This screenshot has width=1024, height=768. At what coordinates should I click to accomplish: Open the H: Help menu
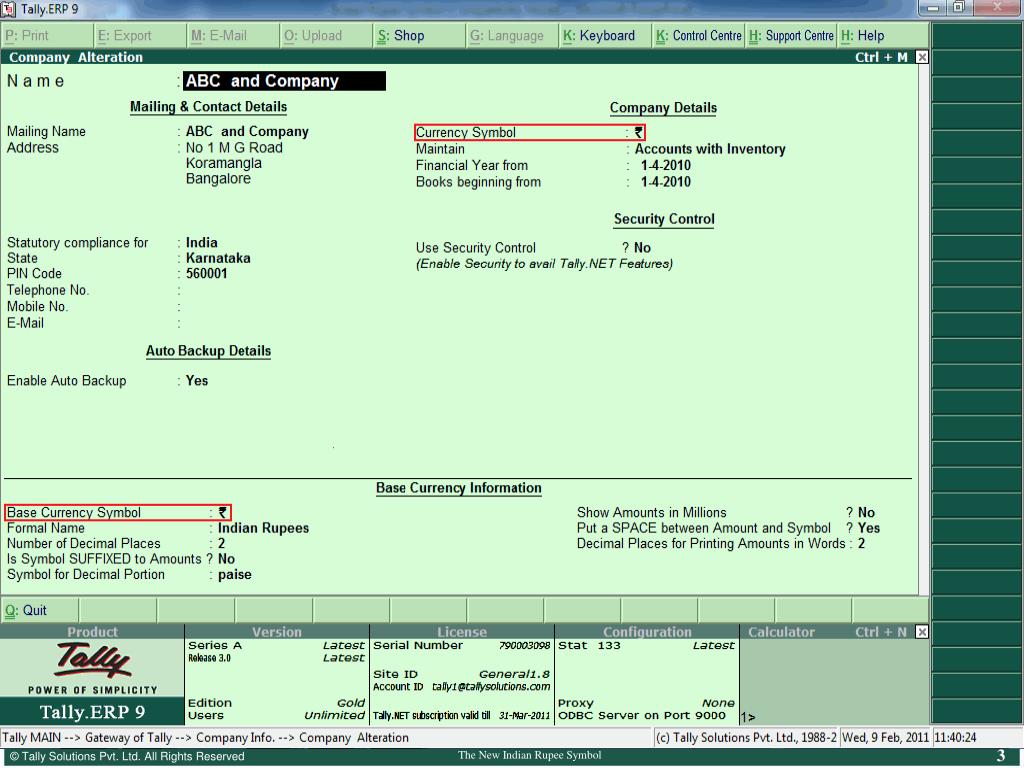pyautogui.click(x=883, y=36)
